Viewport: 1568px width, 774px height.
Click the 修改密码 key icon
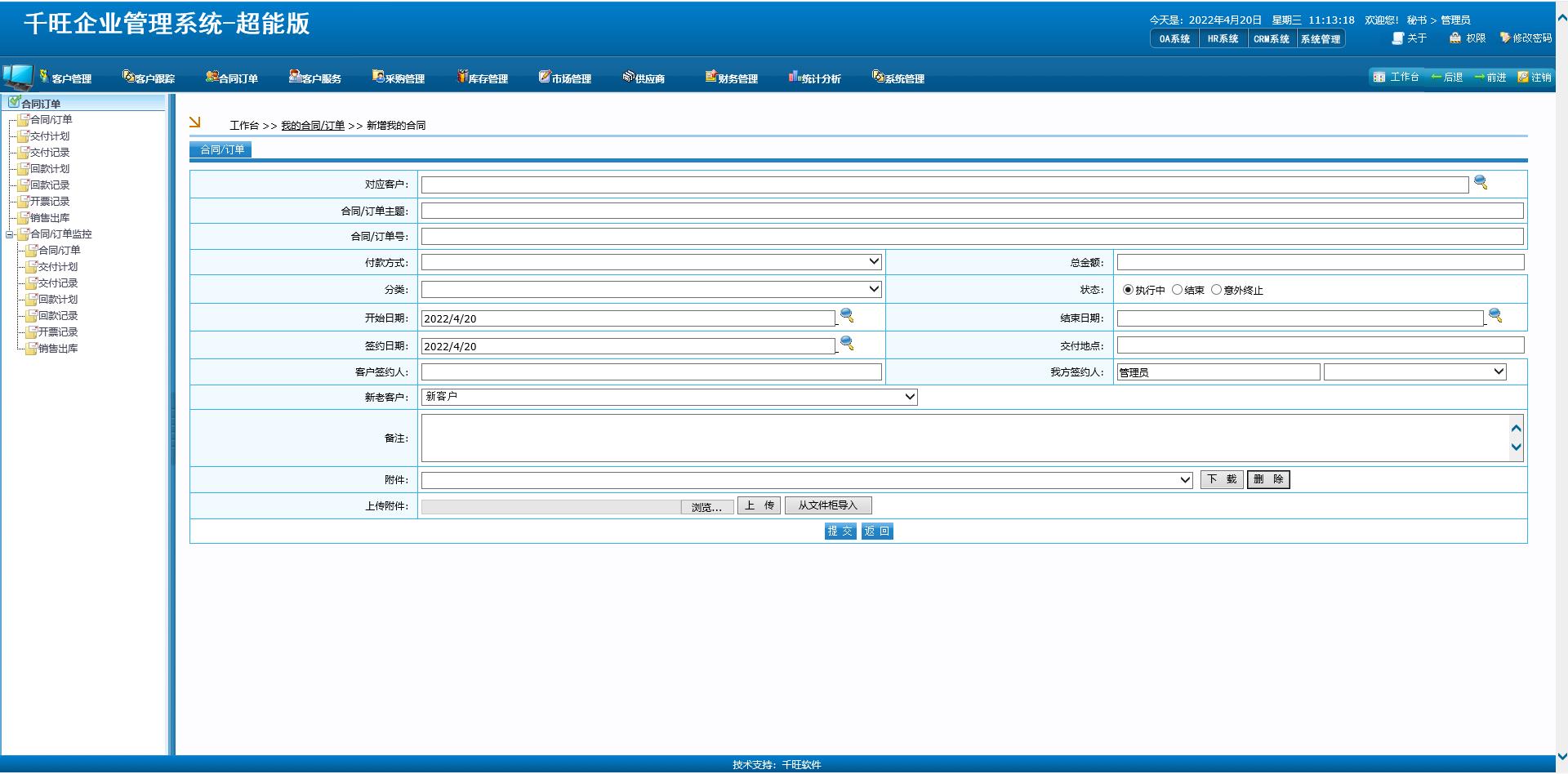[1505, 38]
